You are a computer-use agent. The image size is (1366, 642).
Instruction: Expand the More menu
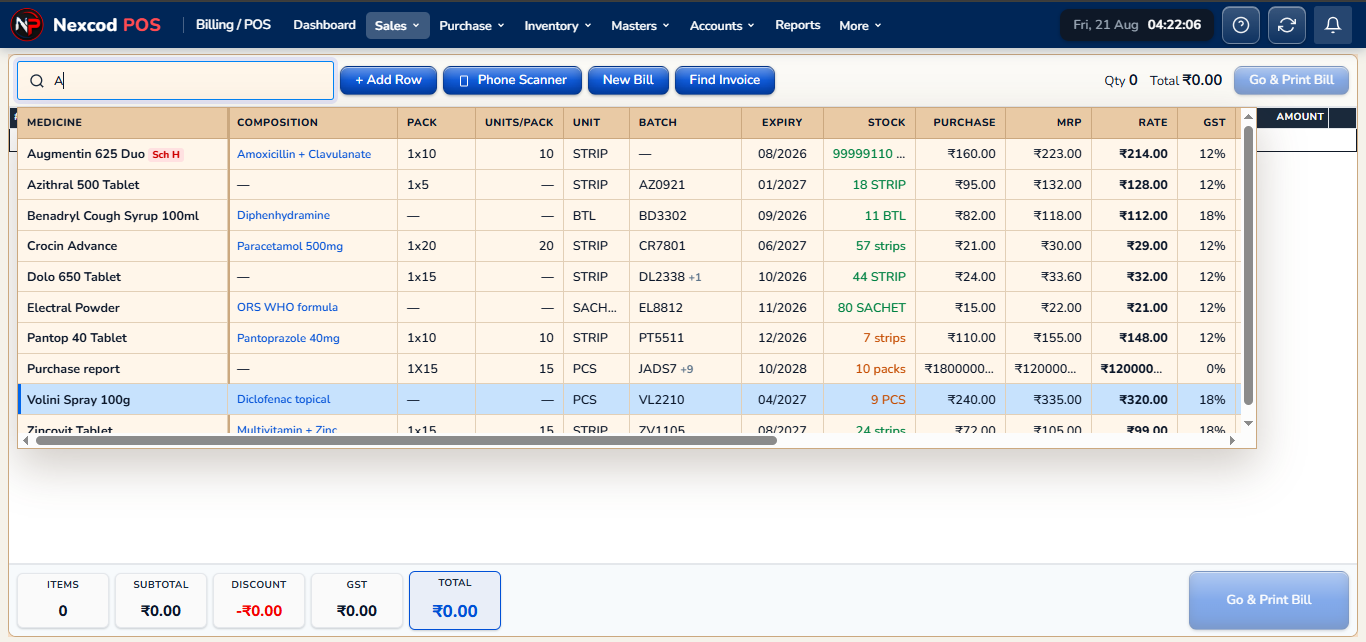(x=860, y=25)
